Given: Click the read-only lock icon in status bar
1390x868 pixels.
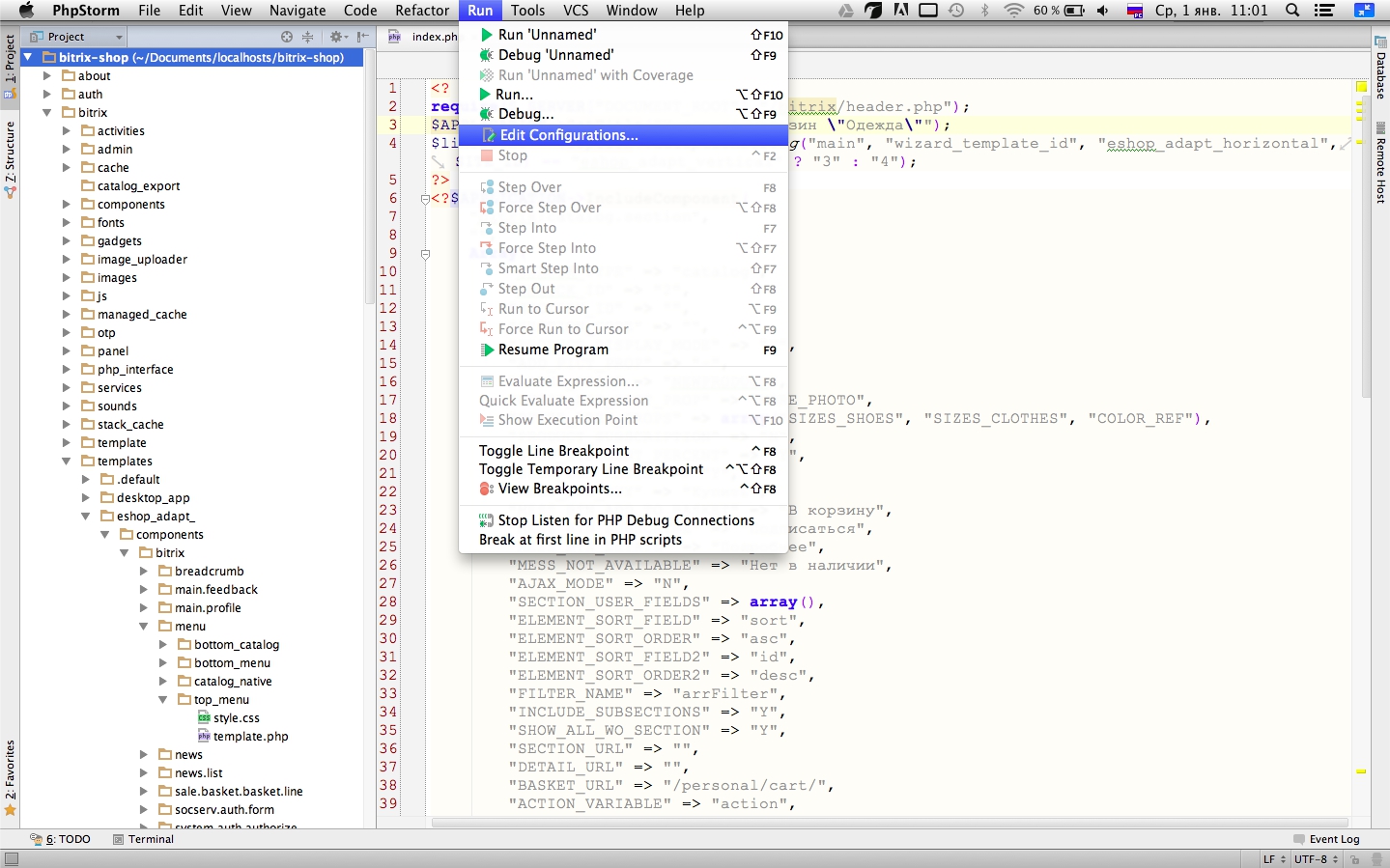Looking at the screenshot, I should coord(1355,859).
